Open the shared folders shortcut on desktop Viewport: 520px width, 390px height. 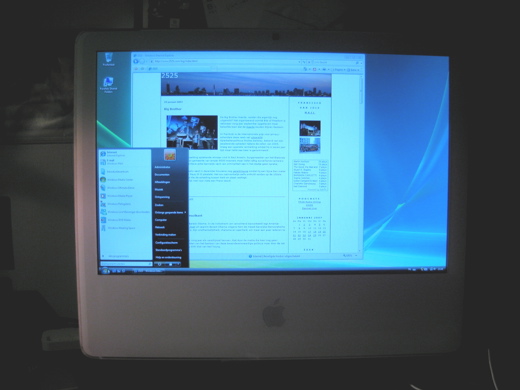click(109, 85)
